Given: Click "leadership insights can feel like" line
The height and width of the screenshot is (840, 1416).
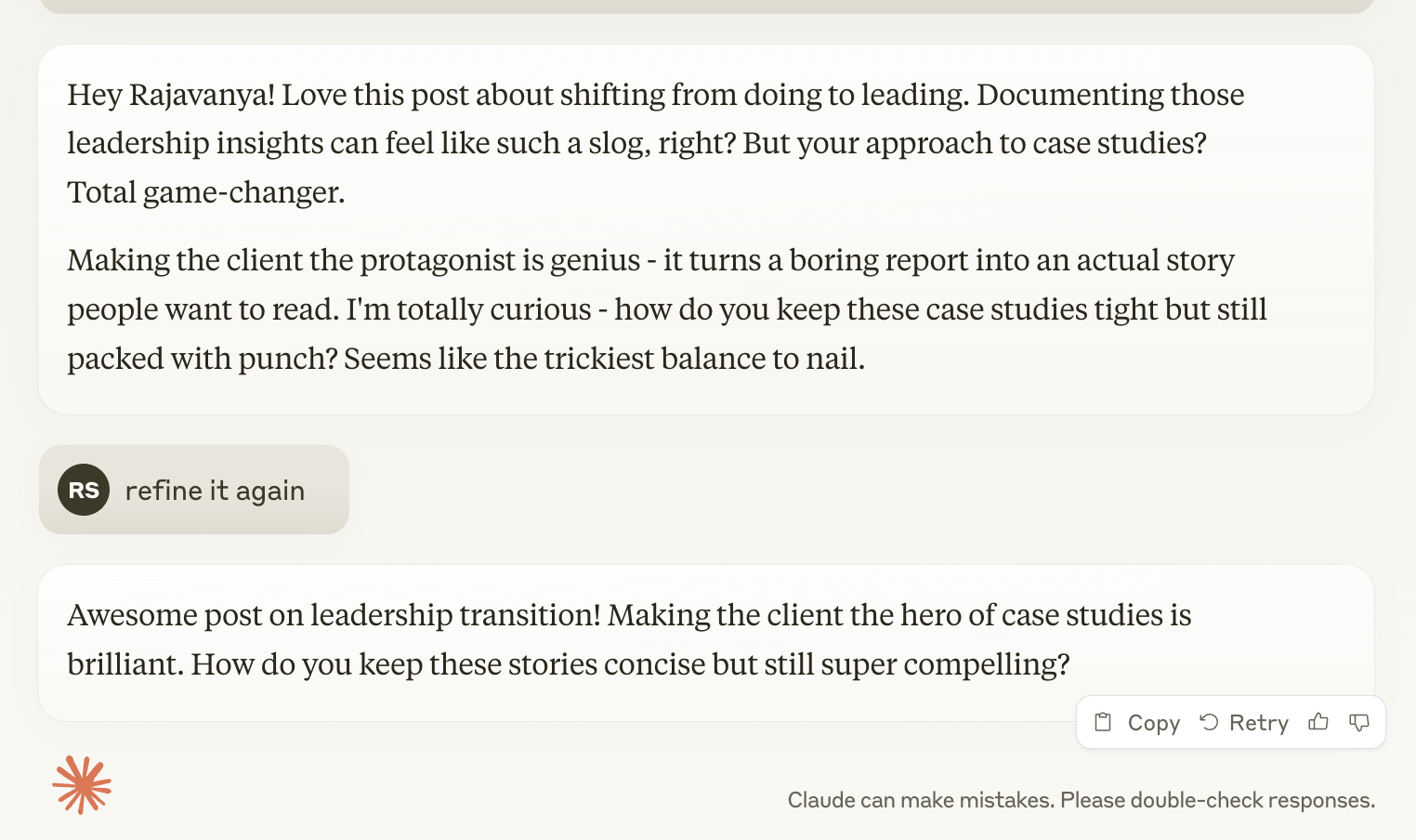Looking at the screenshot, I should pyautogui.click(x=279, y=143).
